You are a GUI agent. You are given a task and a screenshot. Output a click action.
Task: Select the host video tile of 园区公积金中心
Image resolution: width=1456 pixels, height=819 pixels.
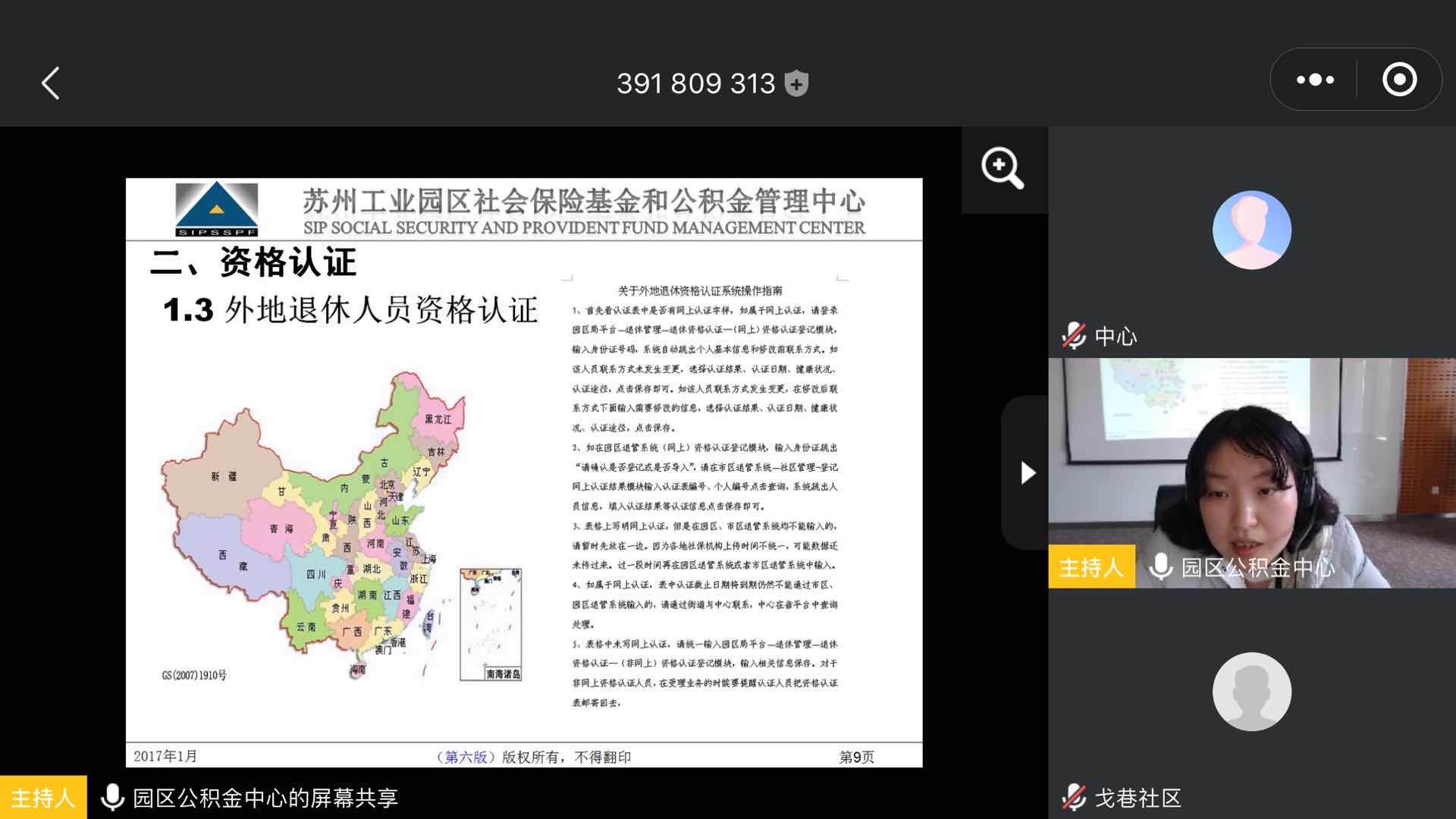point(1252,472)
